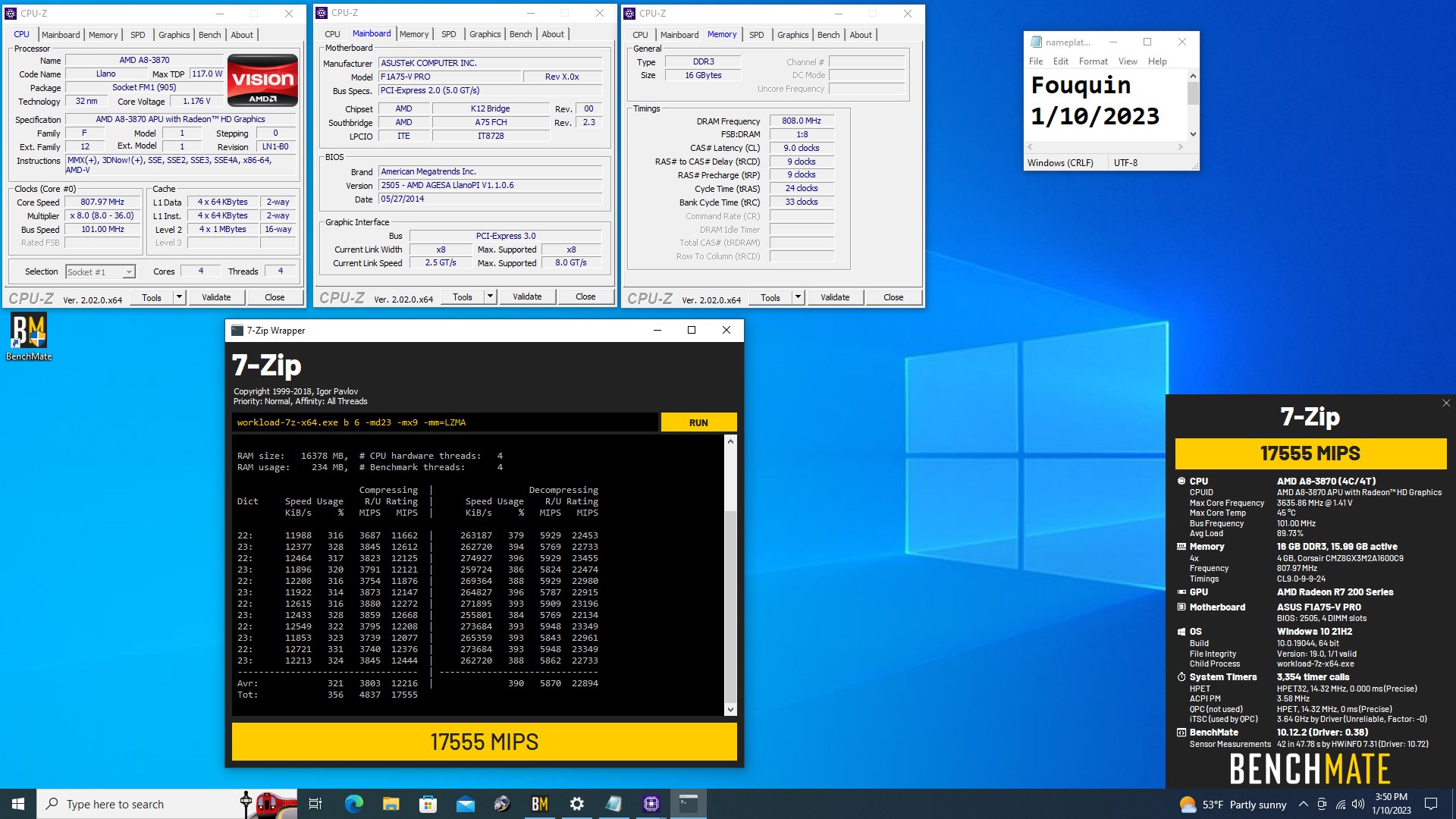Open the Windows Start menu
1456x819 pixels.
18,804
